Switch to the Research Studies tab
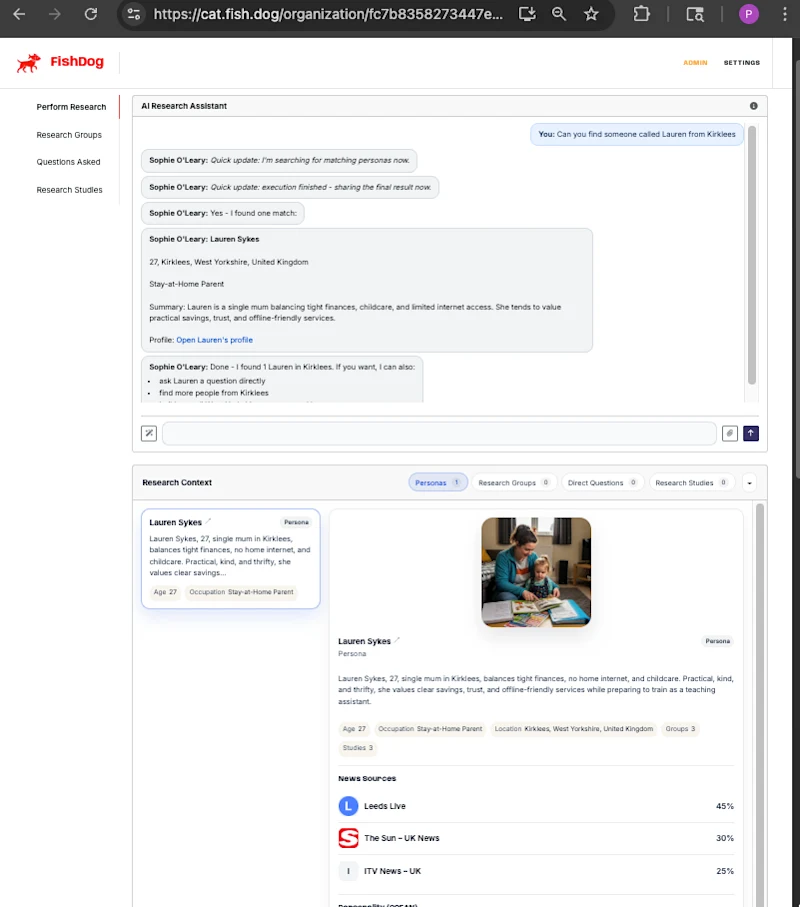 tap(691, 482)
